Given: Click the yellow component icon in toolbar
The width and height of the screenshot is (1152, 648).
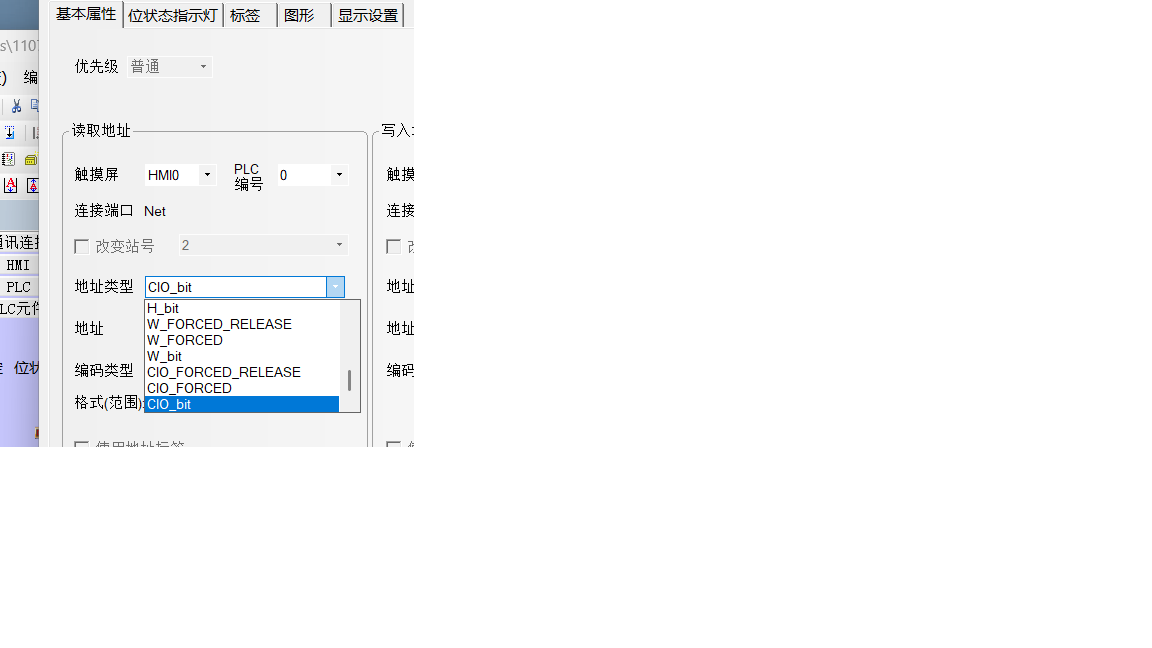Looking at the screenshot, I should (x=31, y=159).
